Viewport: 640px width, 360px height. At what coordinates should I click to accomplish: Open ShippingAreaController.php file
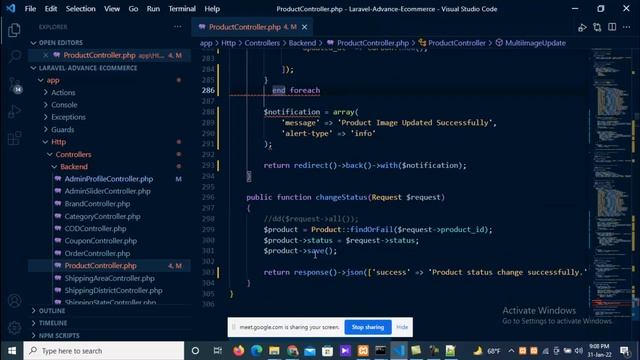[x=109, y=278]
